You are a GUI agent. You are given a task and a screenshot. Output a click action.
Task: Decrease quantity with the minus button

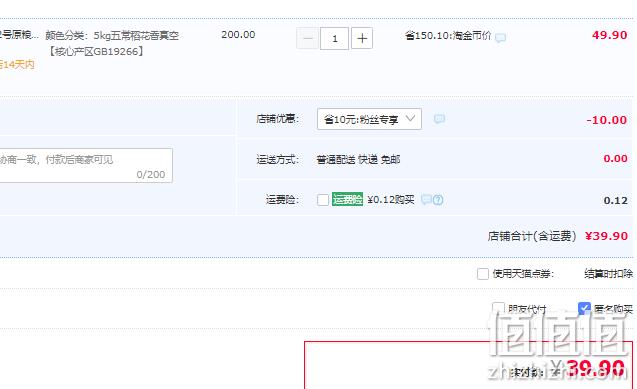(x=308, y=39)
